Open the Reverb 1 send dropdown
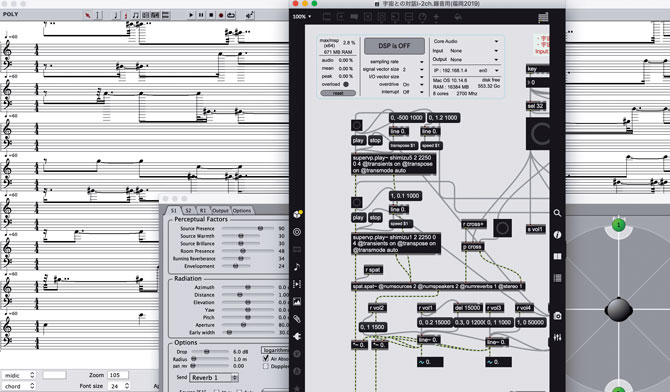Image resolution: width=670 pixels, height=392 pixels. click(214, 378)
